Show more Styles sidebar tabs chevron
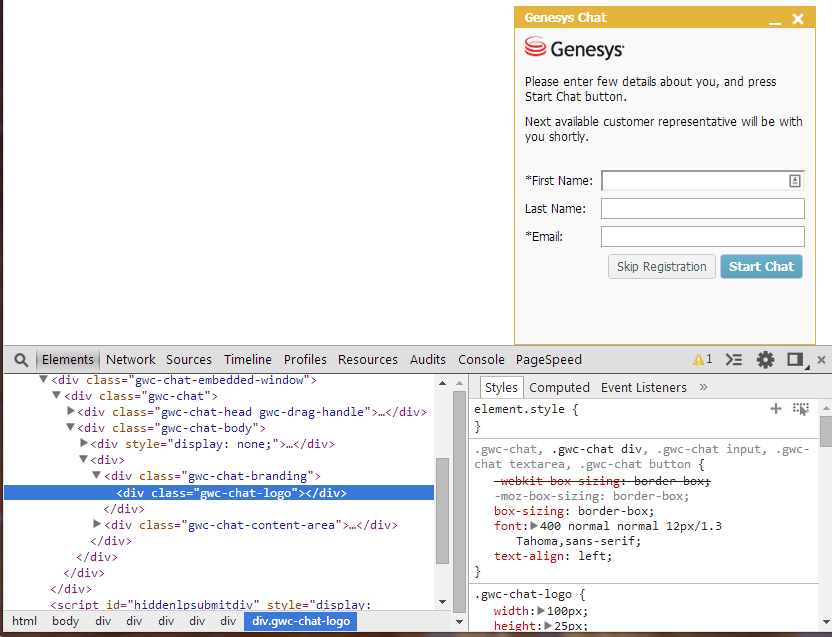Screen dimensions: 832x637 coord(703,387)
